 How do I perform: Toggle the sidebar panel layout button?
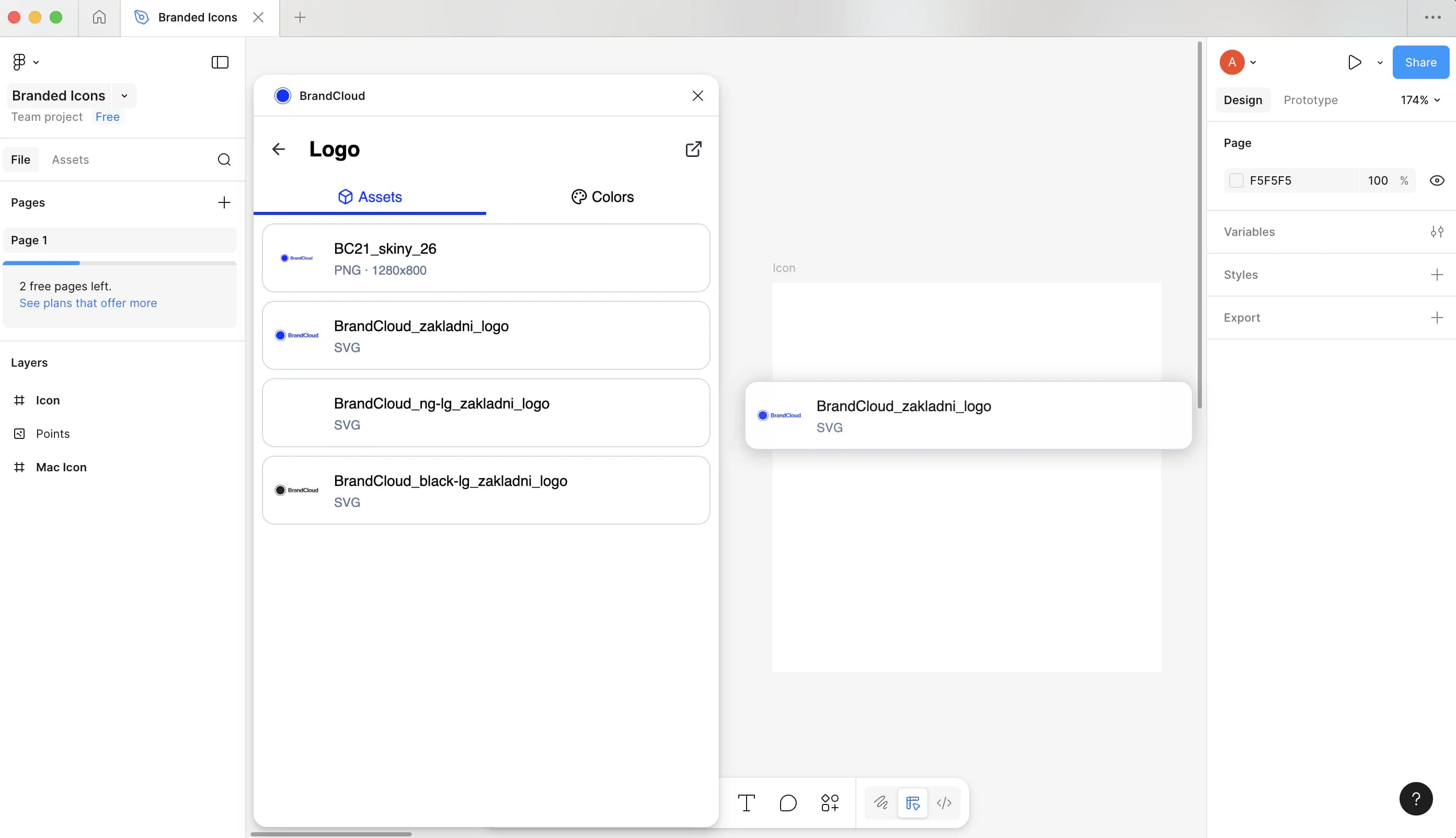tap(220, 62)
